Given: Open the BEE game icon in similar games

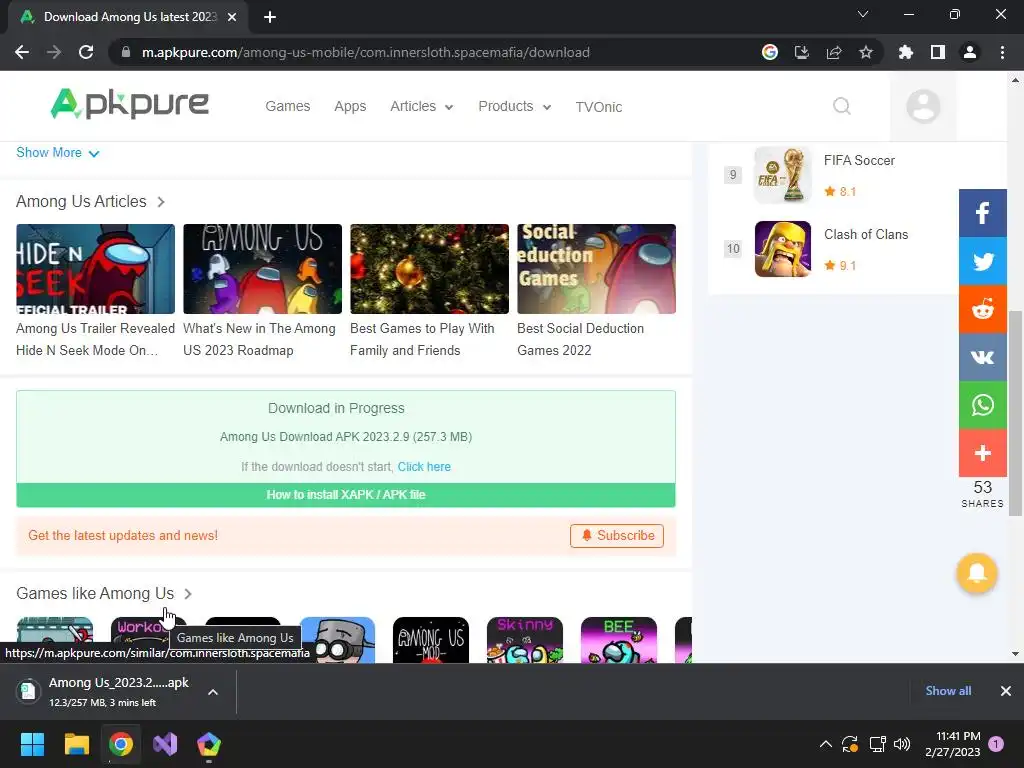Looking at the screenshot, I should [618, 640].
